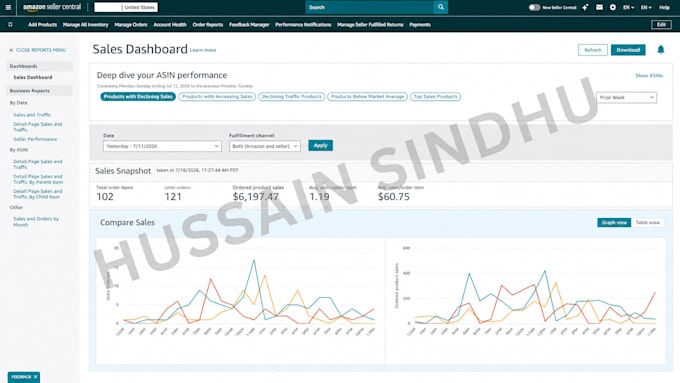Open the first EN language dropdown
Image resolution: width=680 pixels, height=383 pixels.
pyautogui.click(x=628, y=7)
